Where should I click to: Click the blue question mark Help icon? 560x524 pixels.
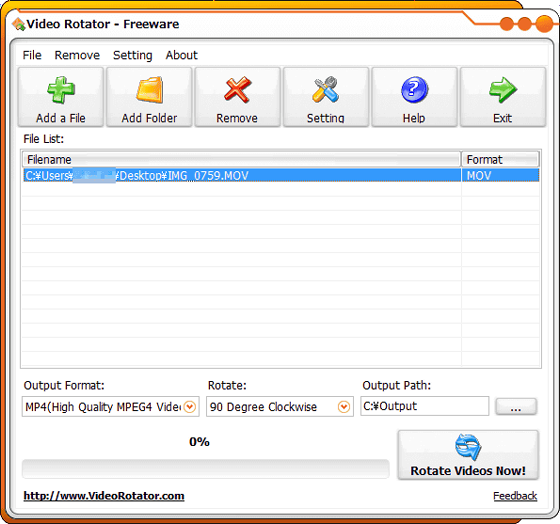click(x=414, y=90)
